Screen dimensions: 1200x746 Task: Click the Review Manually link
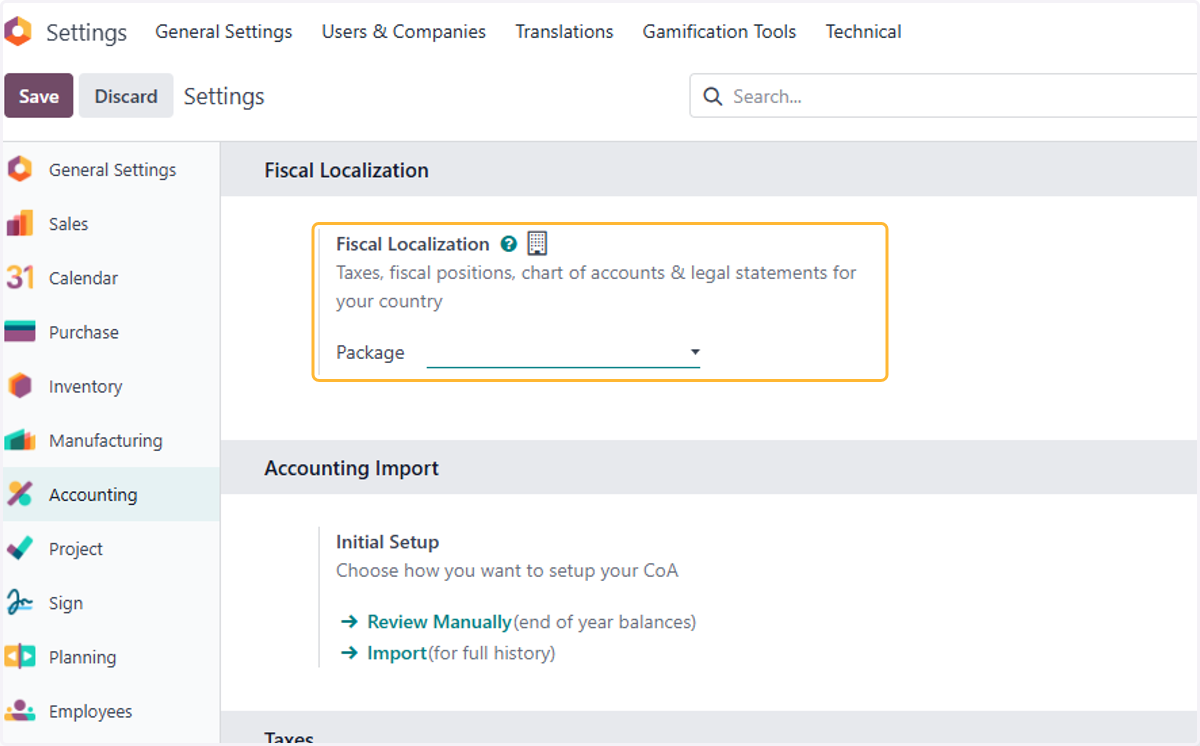pyautogui.click(x=439, y=622)
